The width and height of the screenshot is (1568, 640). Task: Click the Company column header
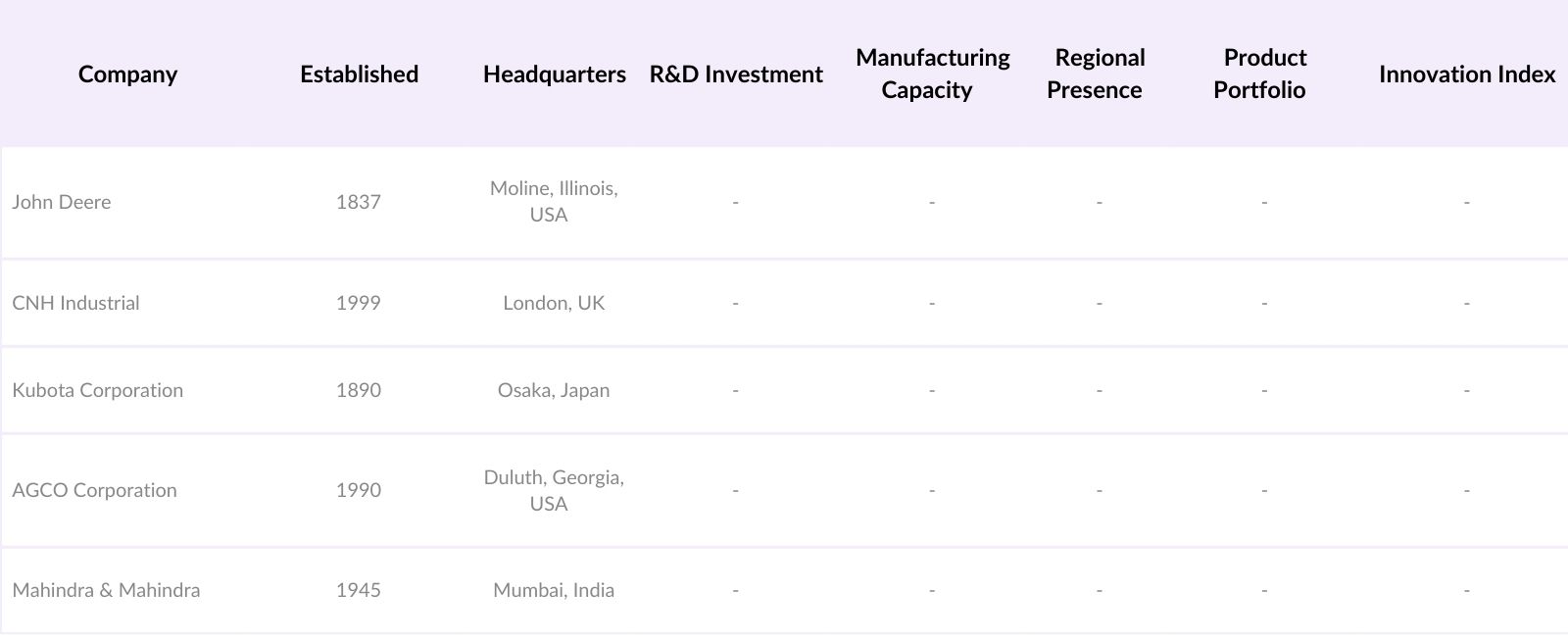click(127, 74)
